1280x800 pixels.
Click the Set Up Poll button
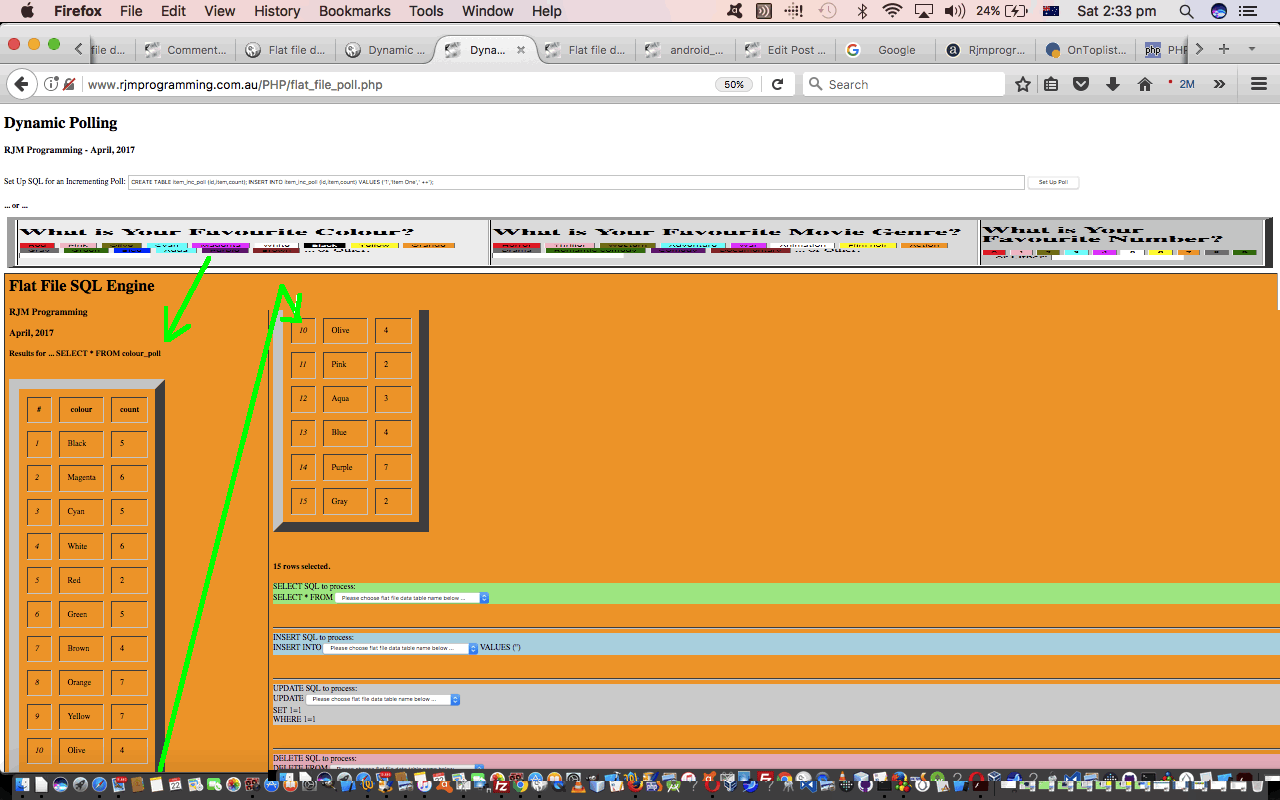point(1053,182)
